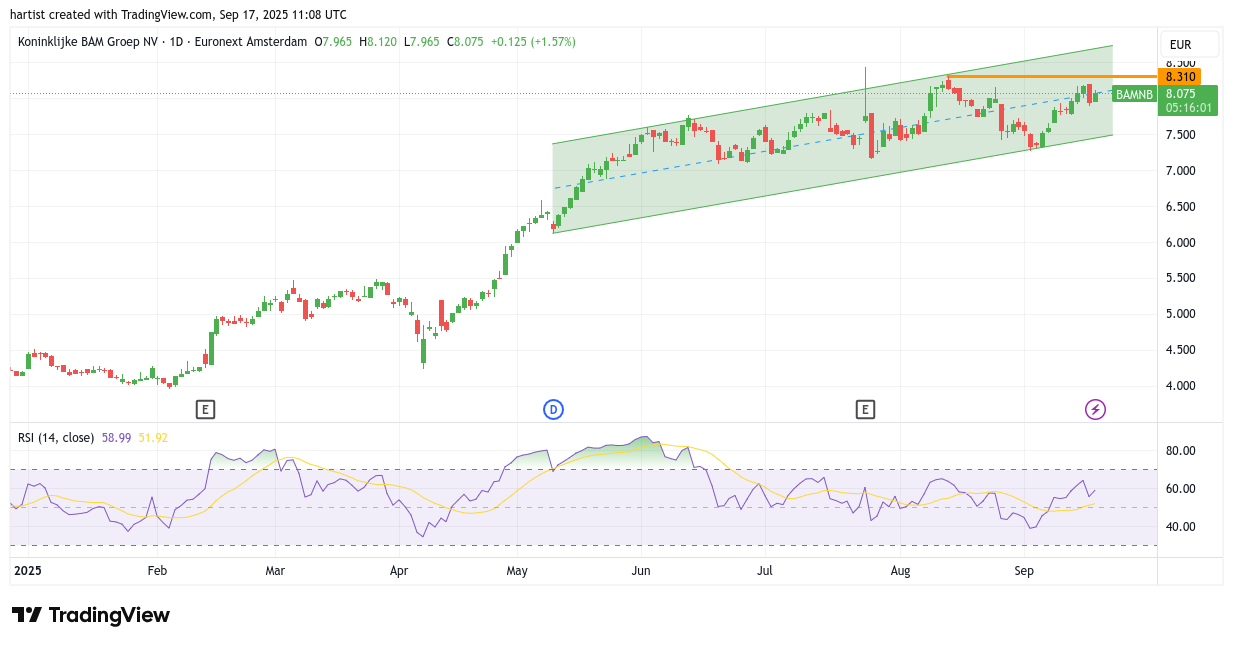
Task: Open the RSI (14, close) indicator legend
Action: click(56, 437)
